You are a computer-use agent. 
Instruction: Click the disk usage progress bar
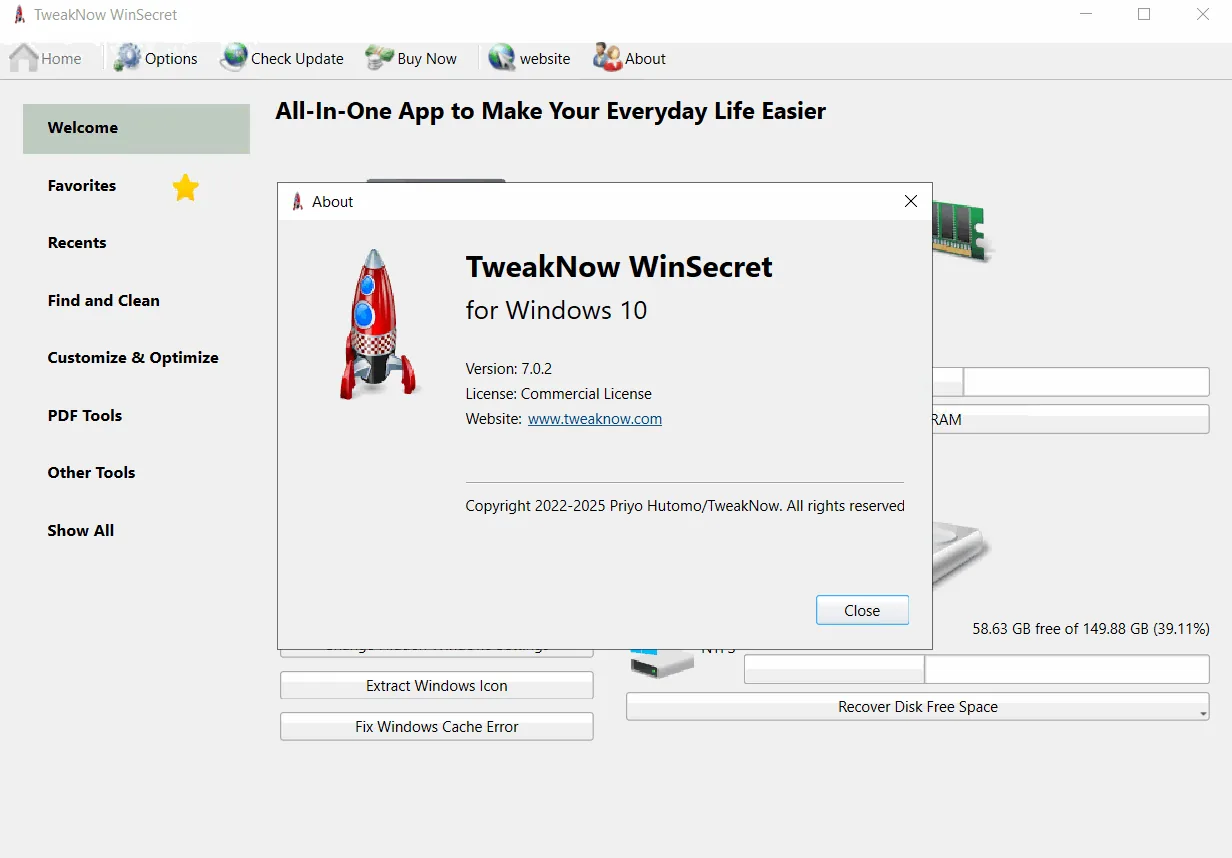[x=977, y=669]
